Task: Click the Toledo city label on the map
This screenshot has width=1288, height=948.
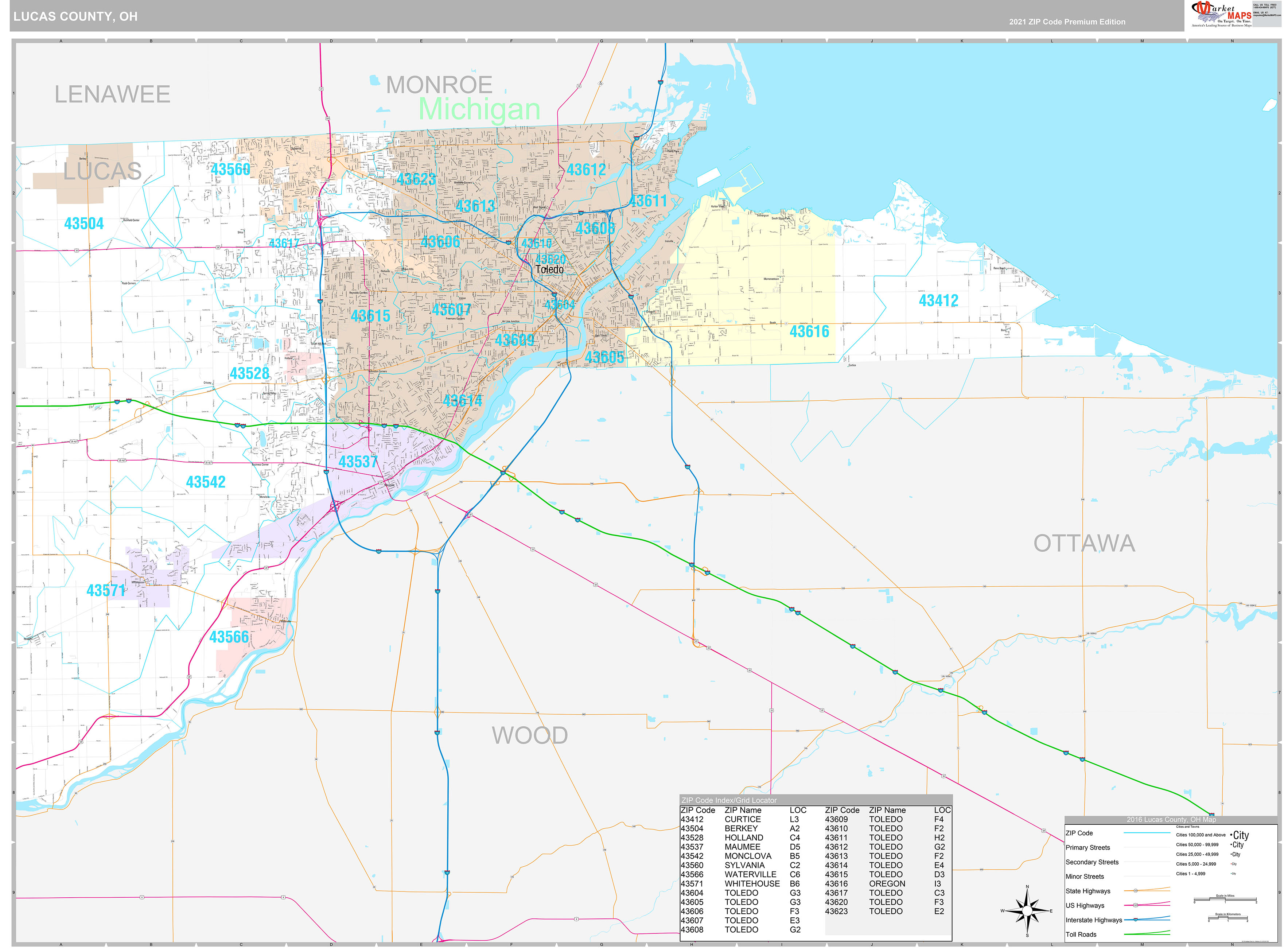Action: 550,269
